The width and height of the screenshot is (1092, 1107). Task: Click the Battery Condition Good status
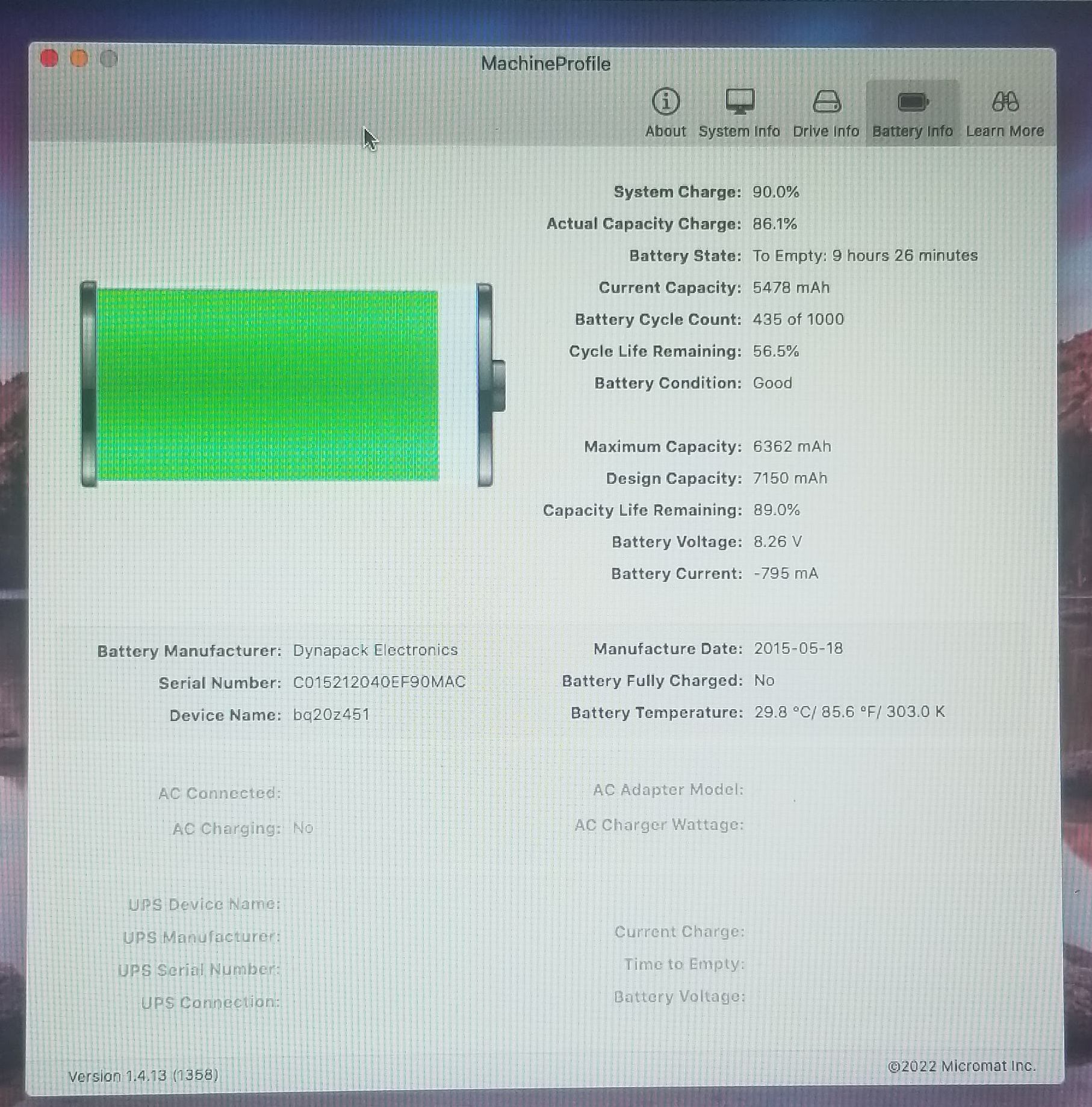(772, 383)
